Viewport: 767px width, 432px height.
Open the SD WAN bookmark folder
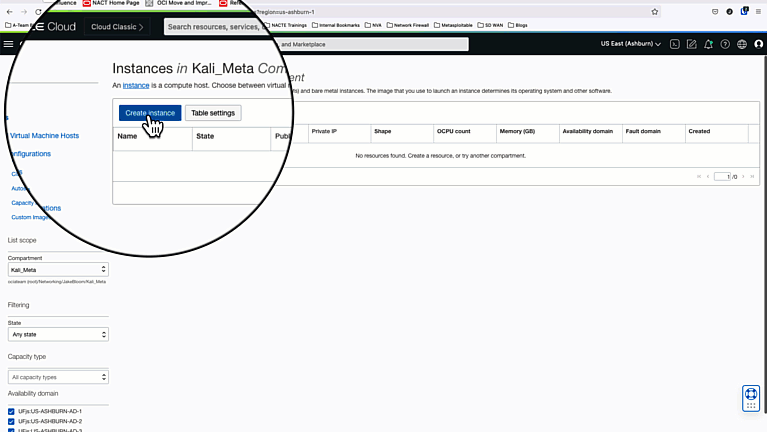pyautogui.click(x=490, y=25)
